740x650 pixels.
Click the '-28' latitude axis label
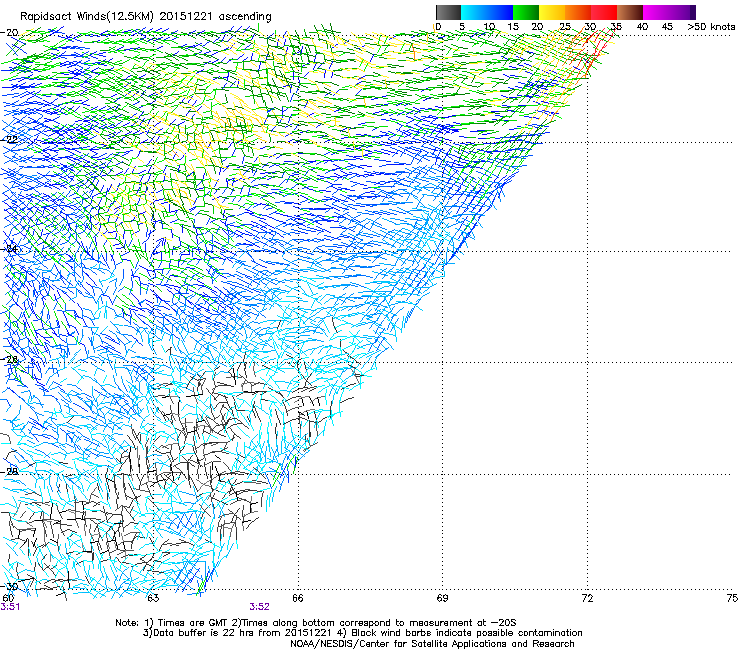(9, 471)
